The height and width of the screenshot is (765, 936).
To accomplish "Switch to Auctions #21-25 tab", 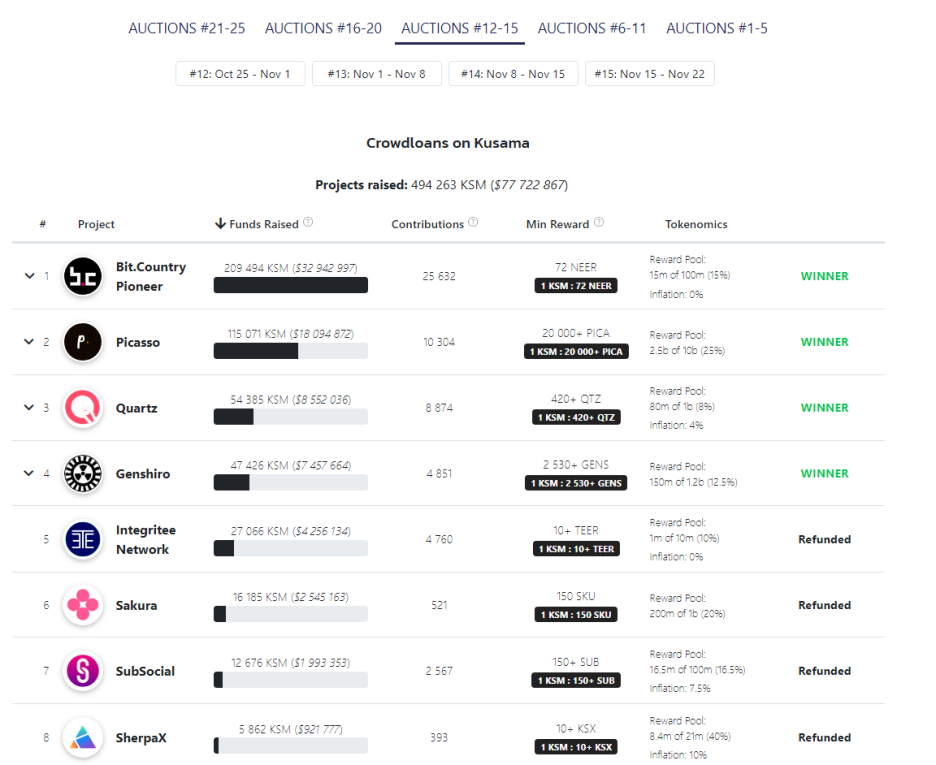I will coord(187,28).
